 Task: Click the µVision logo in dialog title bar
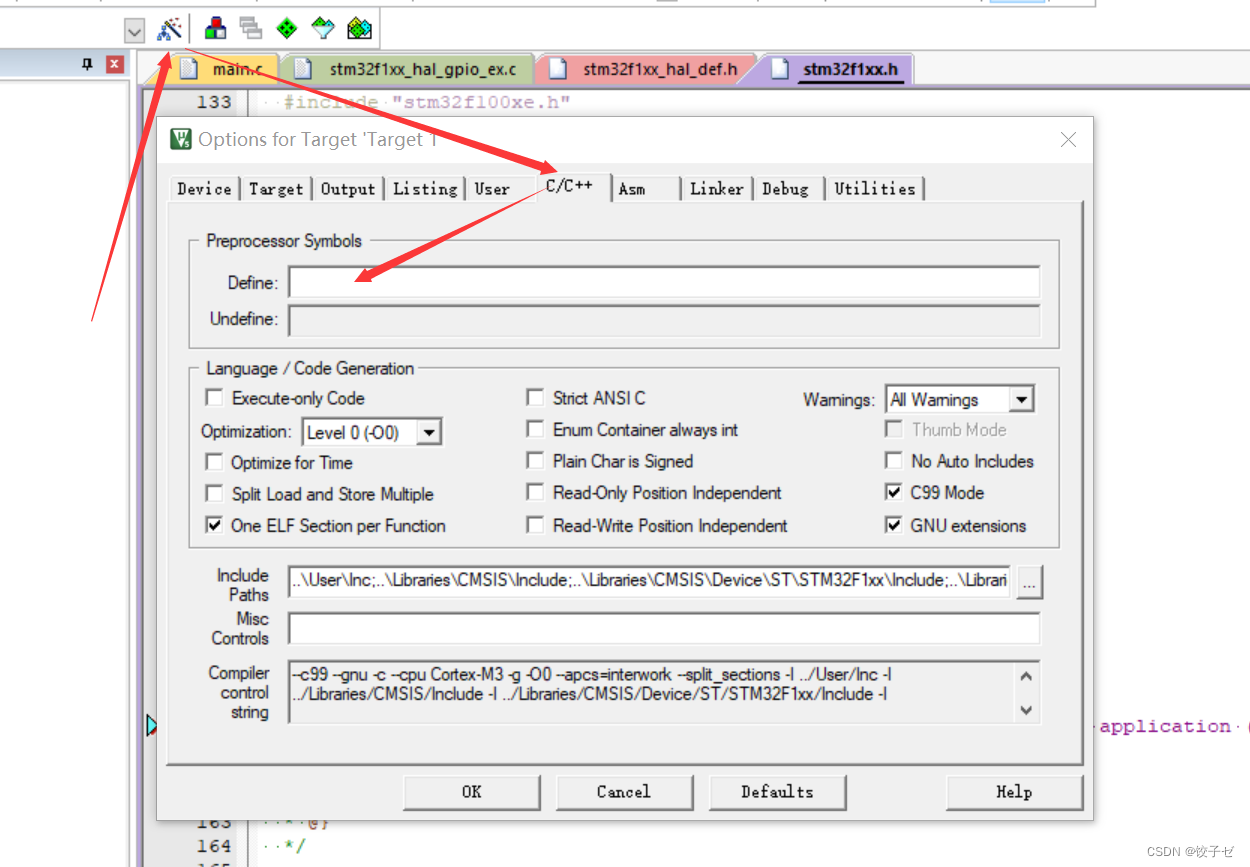179,139
